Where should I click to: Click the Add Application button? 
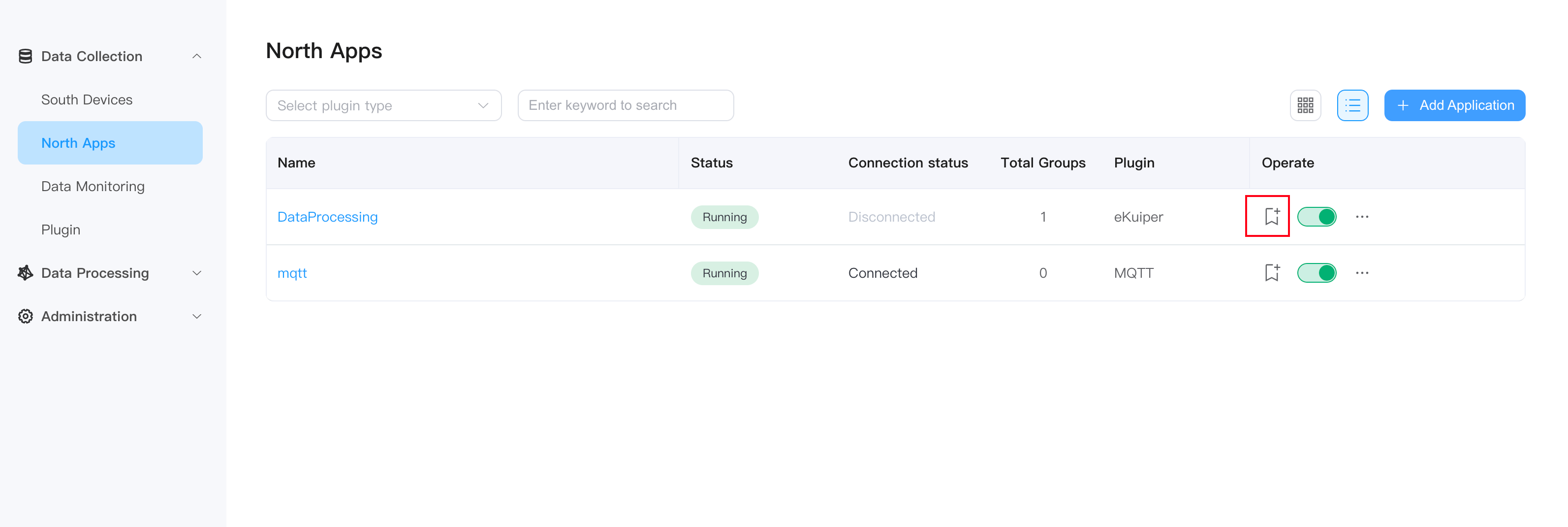[x=1453, y=105]
